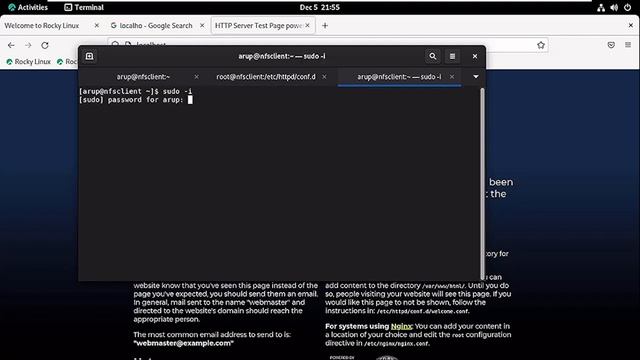Click the sudo password prompt line
The height and width of the screenshot is (360, 640).
pyautogui.click(x=135, y=100)
